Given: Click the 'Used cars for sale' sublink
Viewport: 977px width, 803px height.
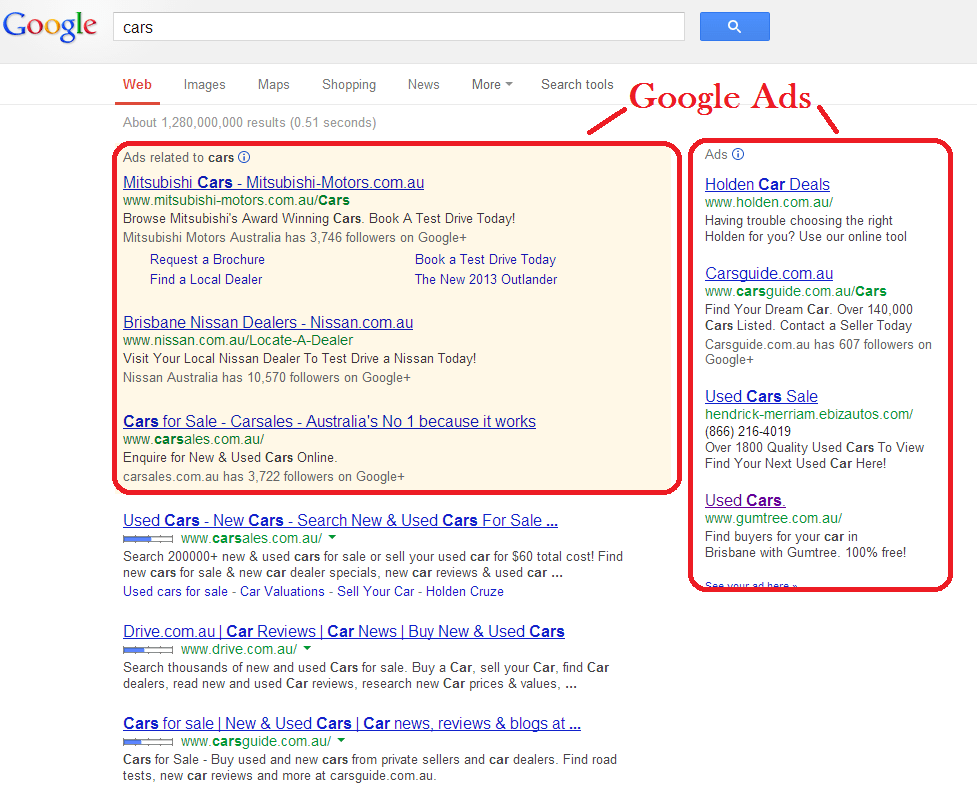Looking at the screenshot, I should [x=176, y=591].
